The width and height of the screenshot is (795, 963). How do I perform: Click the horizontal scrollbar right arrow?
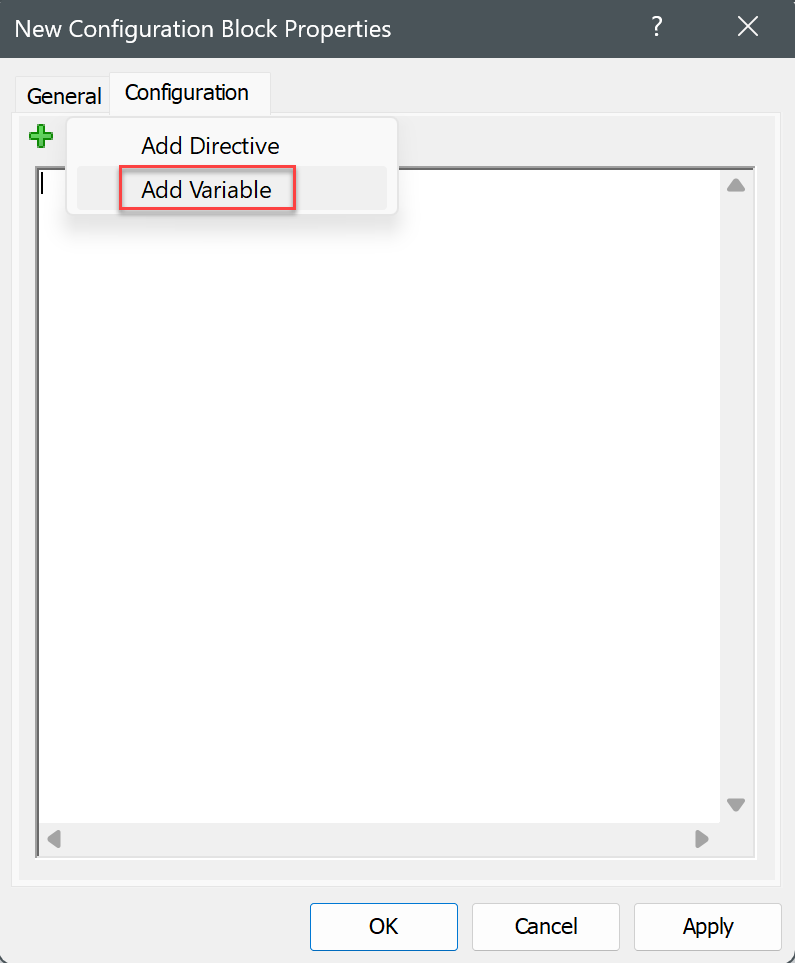pyautogui.click(x=702, y=839)
